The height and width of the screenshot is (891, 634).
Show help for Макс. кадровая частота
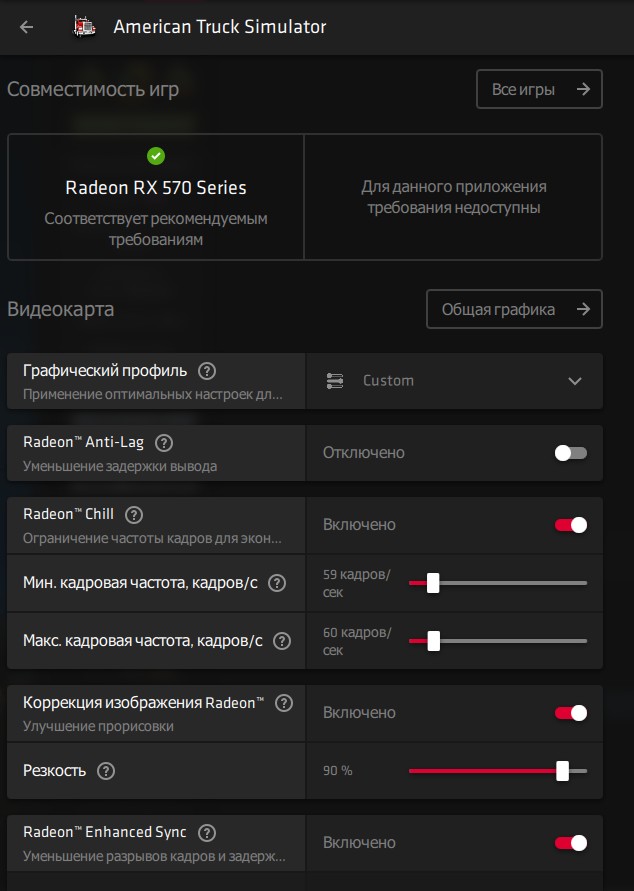point(282,641)
